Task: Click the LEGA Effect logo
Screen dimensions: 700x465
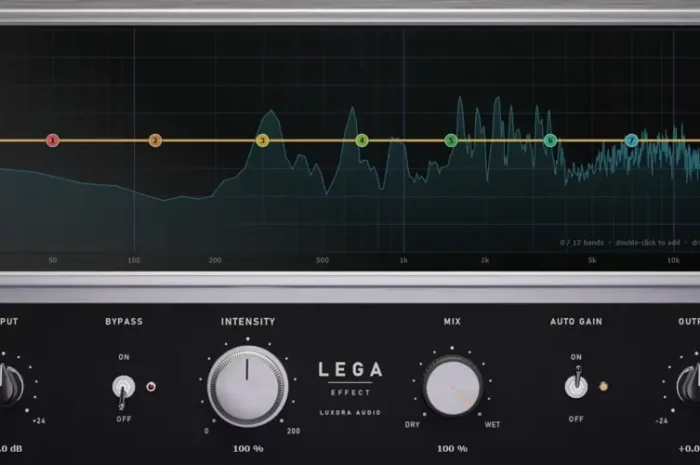Action: coord(350,378)
